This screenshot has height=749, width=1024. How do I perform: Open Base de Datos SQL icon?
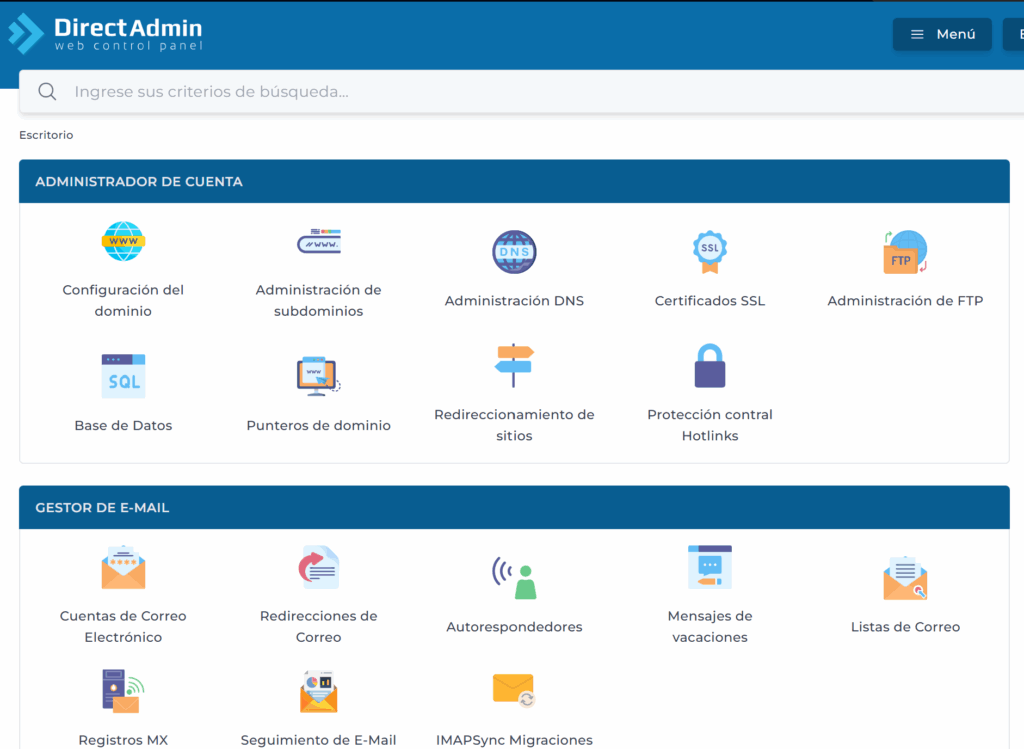(x=123, y=377)
